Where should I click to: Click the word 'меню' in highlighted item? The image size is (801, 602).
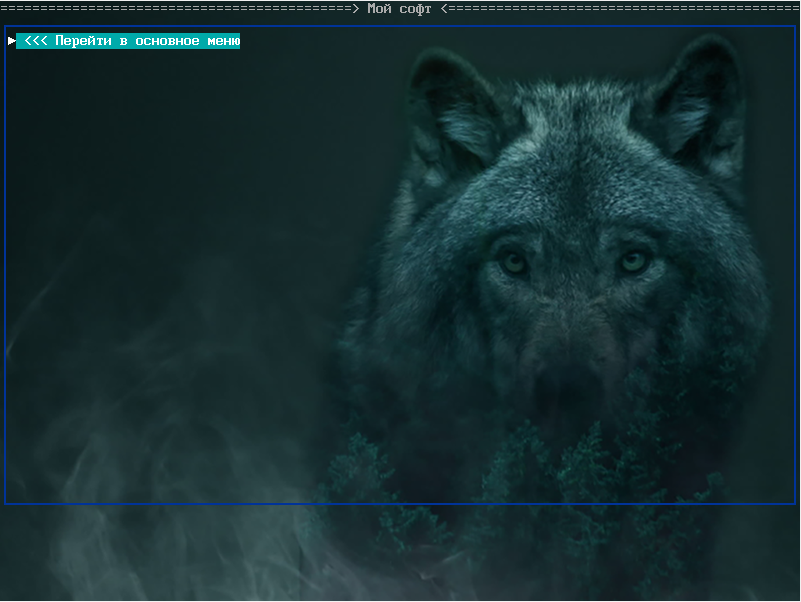pos(223,41)
